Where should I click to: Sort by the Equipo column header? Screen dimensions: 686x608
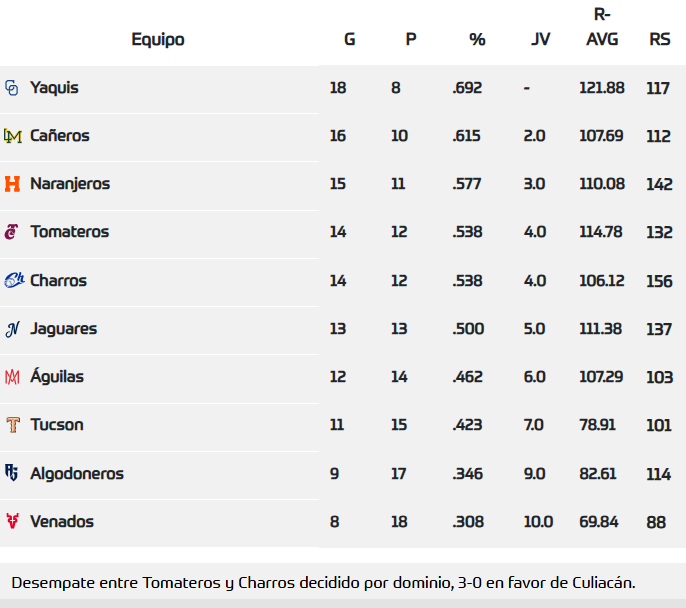(158, 40)
